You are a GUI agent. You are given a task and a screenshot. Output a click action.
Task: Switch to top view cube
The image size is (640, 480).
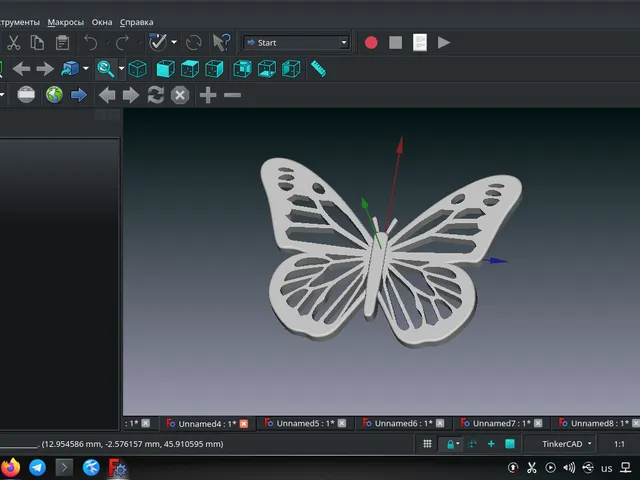(x=190, y=69)
